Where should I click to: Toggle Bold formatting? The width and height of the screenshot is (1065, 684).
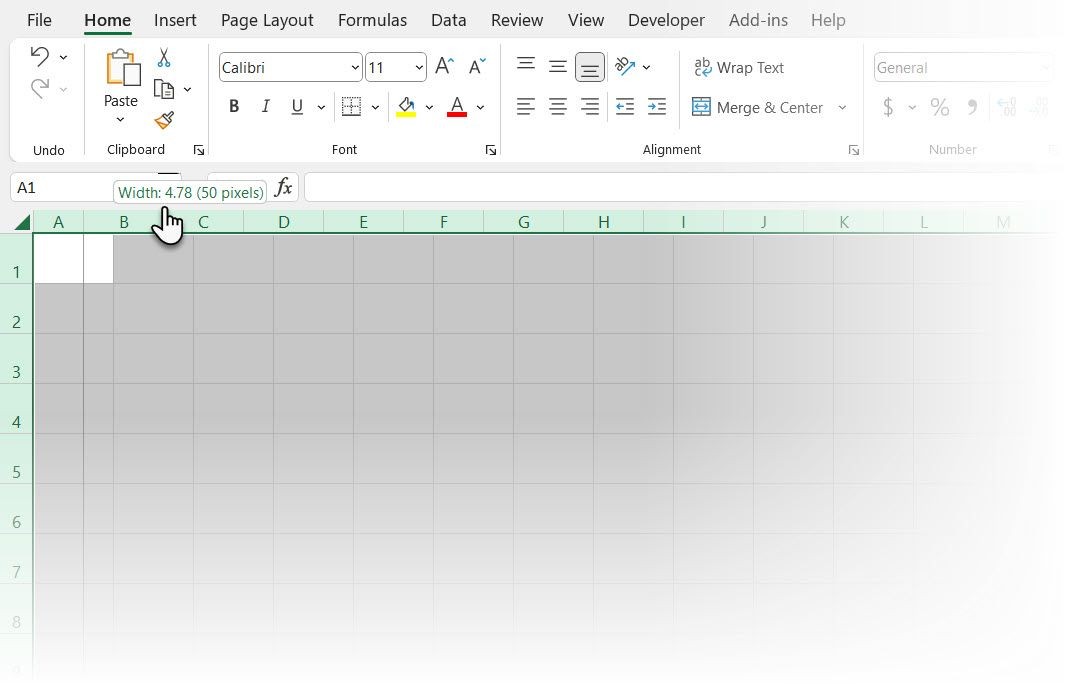coord(234,107)
